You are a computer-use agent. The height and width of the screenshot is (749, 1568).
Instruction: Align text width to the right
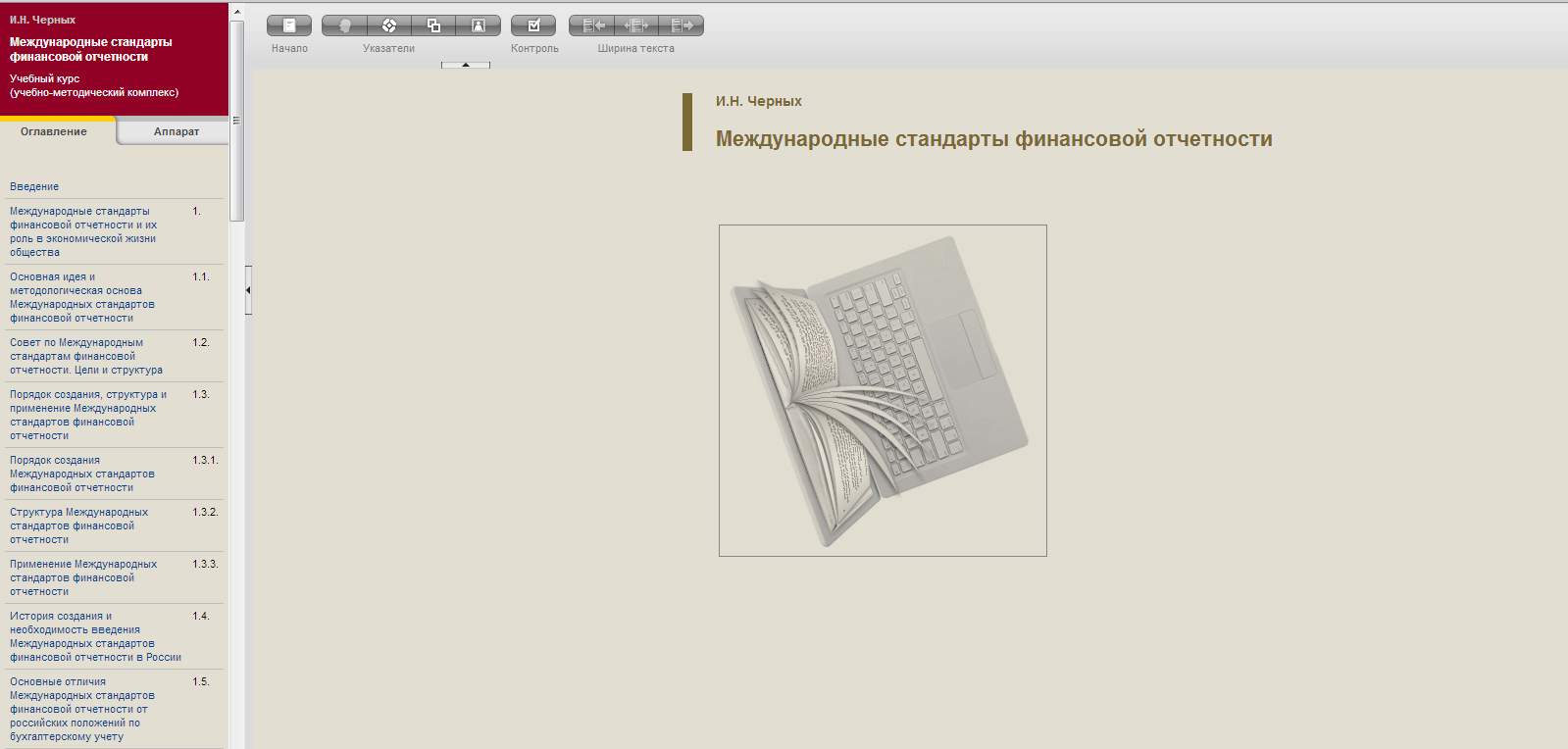click(682, 25)
